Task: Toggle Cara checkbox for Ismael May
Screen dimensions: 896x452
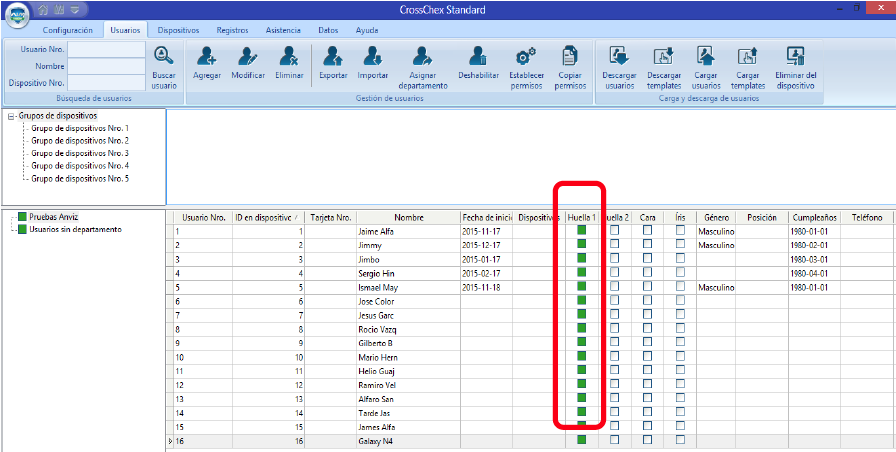Action: point(647,286)
